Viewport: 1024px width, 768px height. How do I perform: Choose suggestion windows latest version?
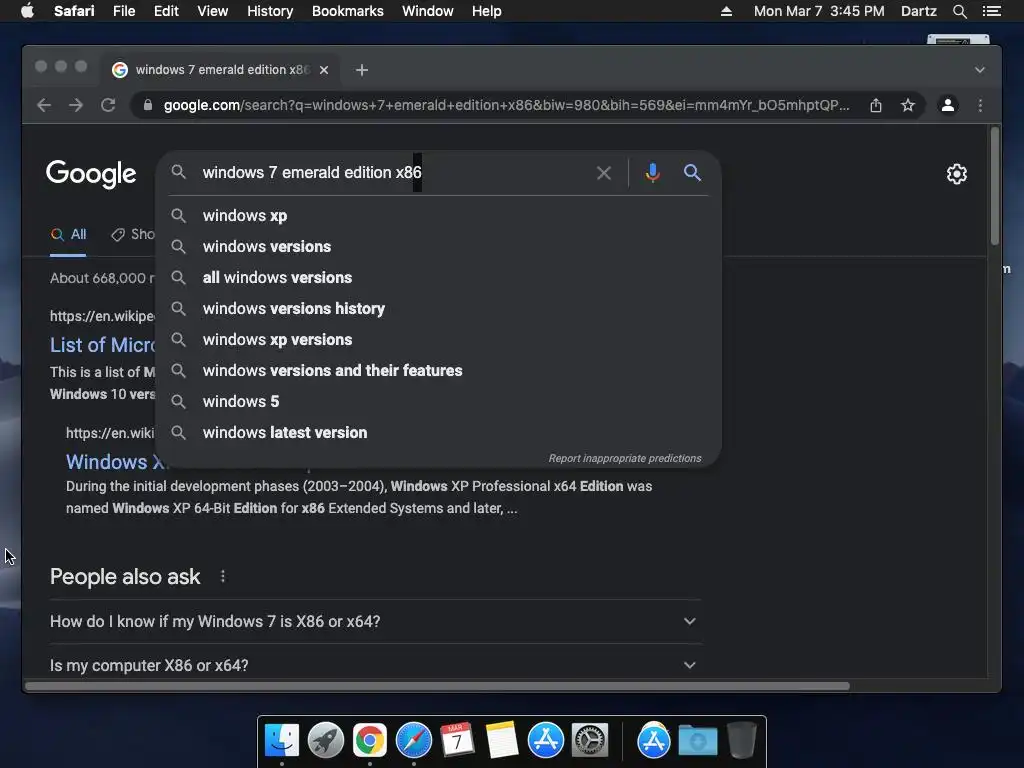point(439,433)
